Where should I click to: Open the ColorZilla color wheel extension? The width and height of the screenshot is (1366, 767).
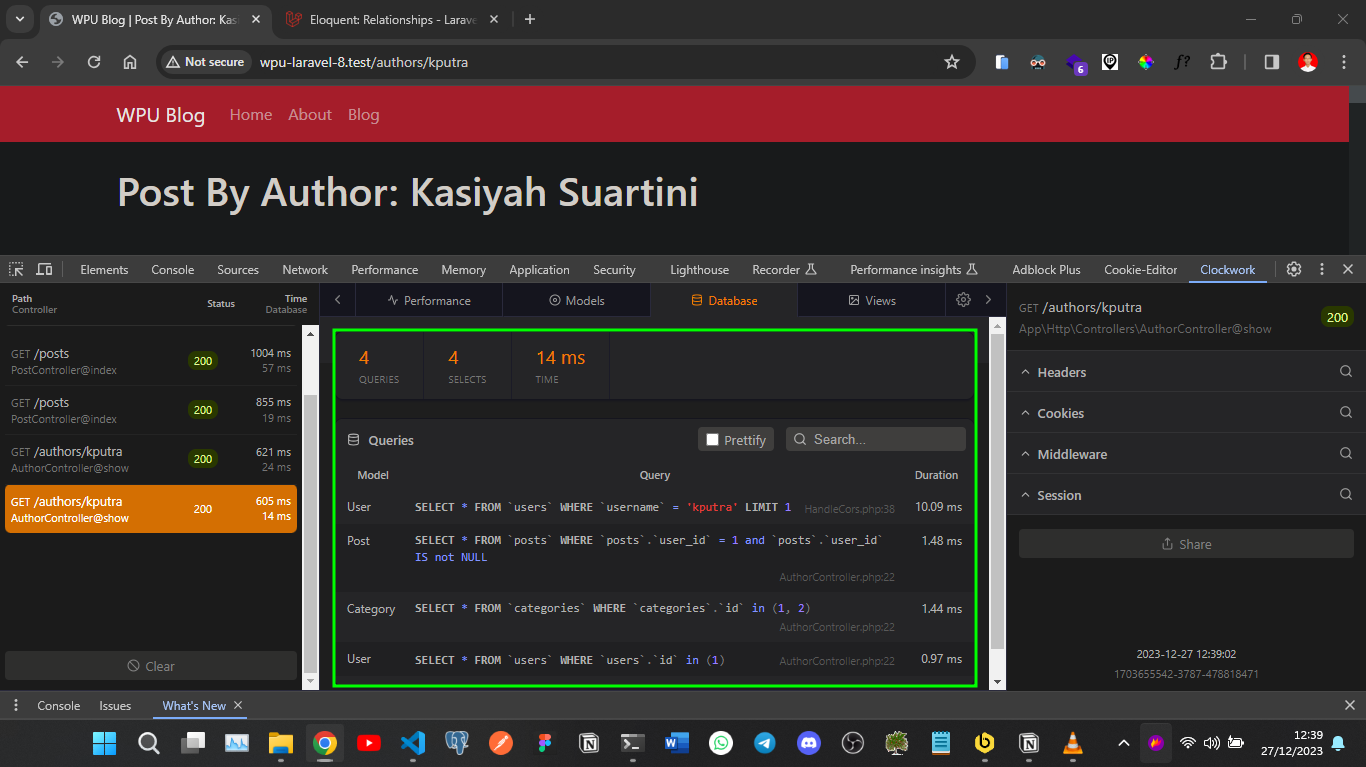[1146, 62]
